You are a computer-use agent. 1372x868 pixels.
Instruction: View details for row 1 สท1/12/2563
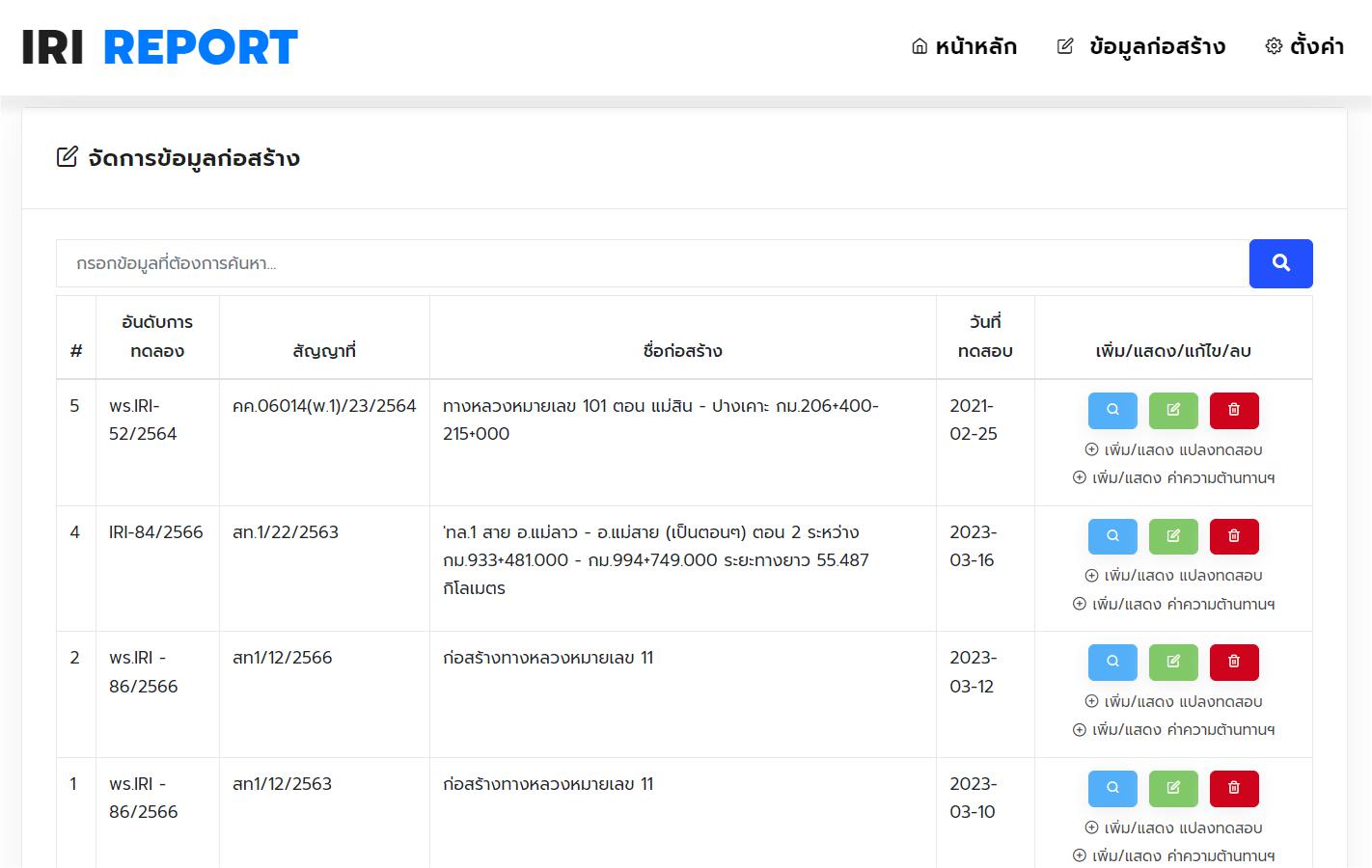[1112, 788]
